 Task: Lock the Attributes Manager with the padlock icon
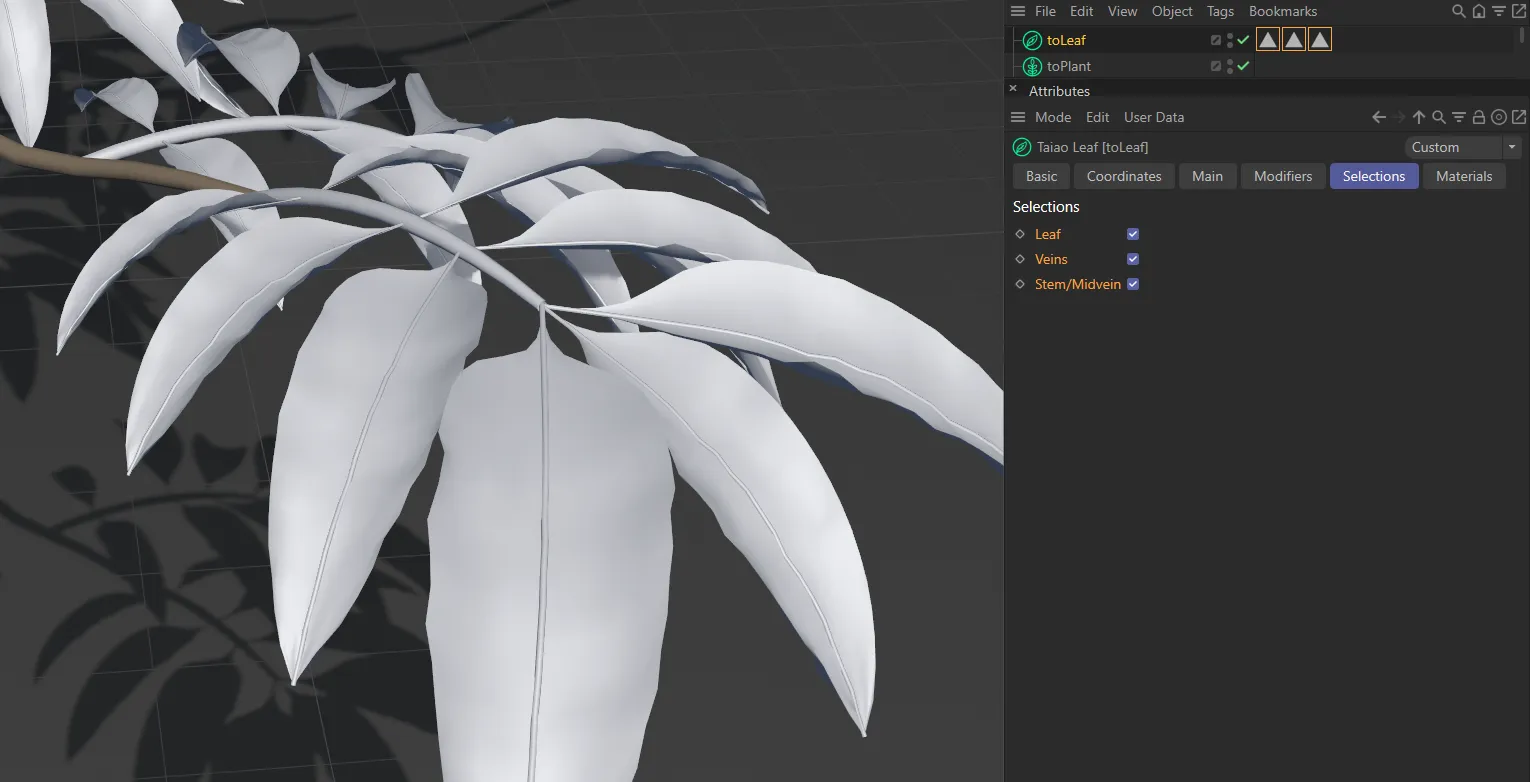[1478, 116]
